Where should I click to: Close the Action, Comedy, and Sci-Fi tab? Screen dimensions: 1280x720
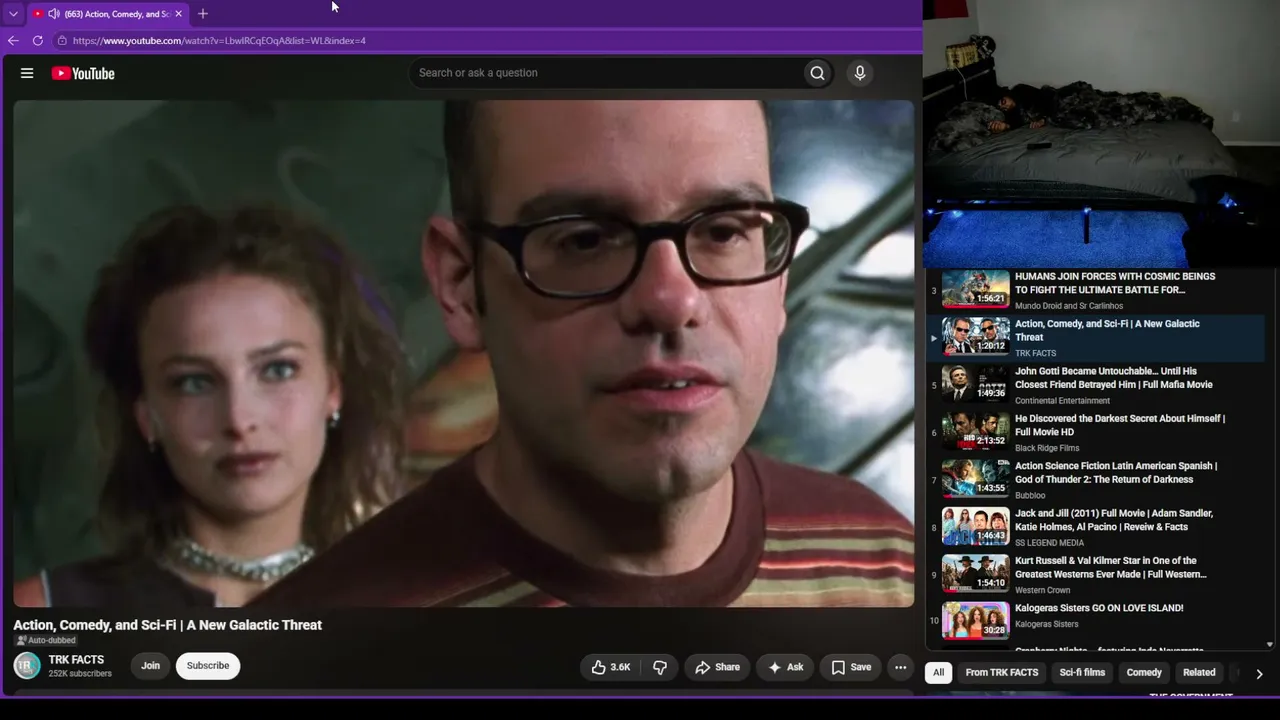pyautogui.click(x=178, y=14)
